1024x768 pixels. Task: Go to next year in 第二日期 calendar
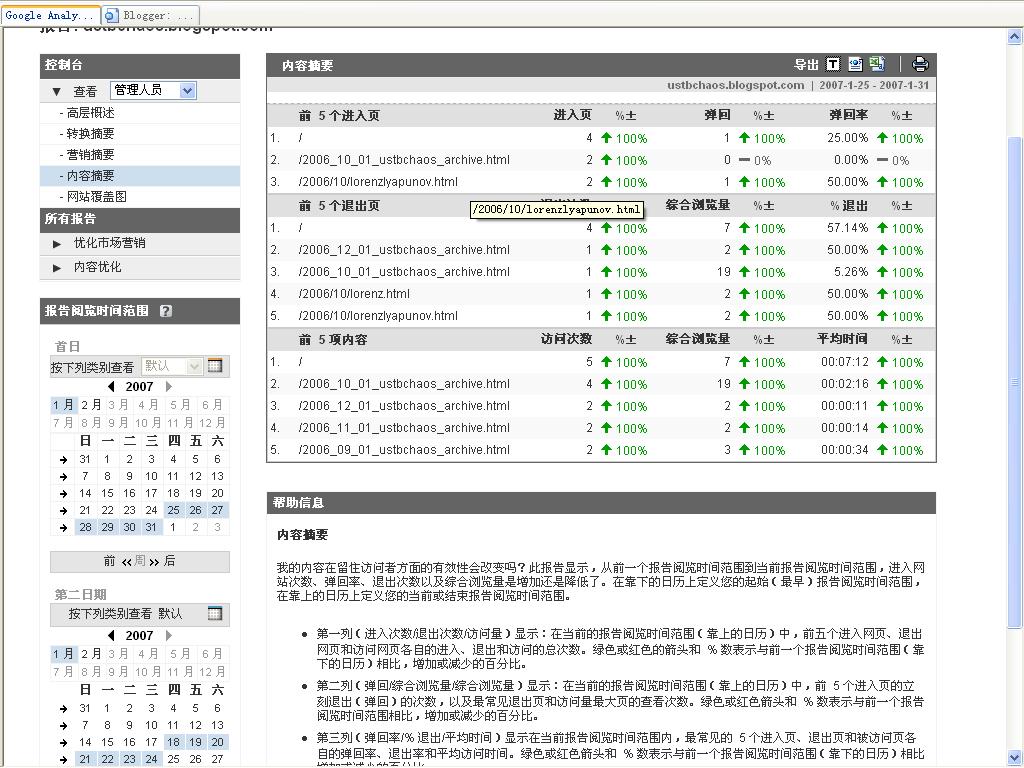click(169, 635)
